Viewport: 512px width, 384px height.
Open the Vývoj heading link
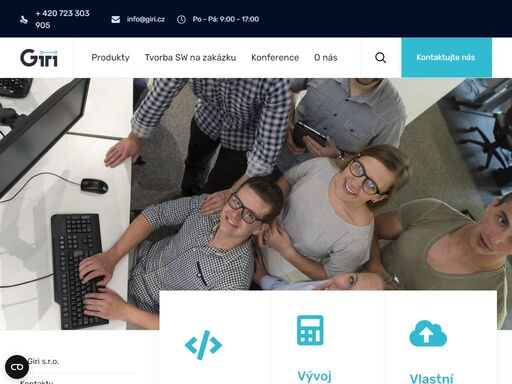pos(314,376)
